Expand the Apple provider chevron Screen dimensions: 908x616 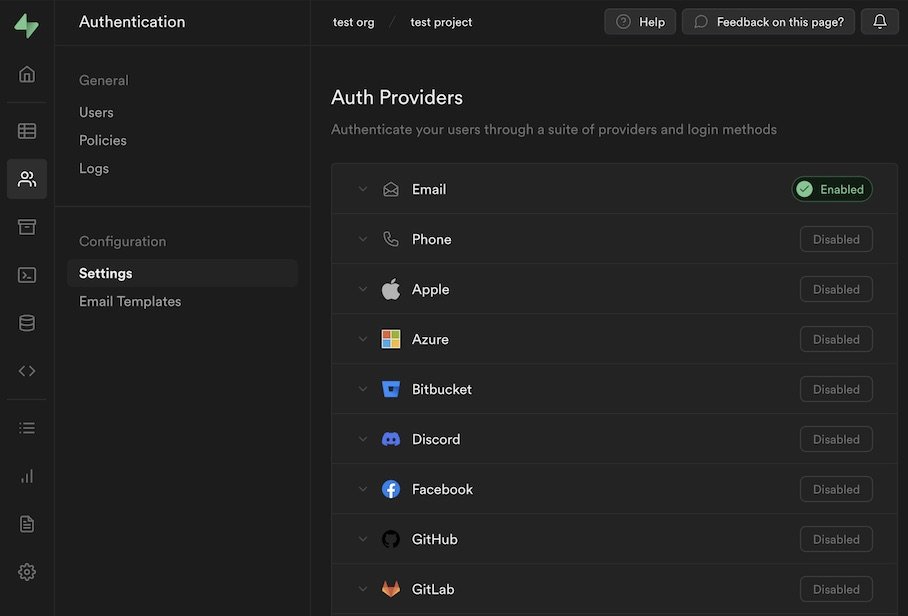point(363,289)
